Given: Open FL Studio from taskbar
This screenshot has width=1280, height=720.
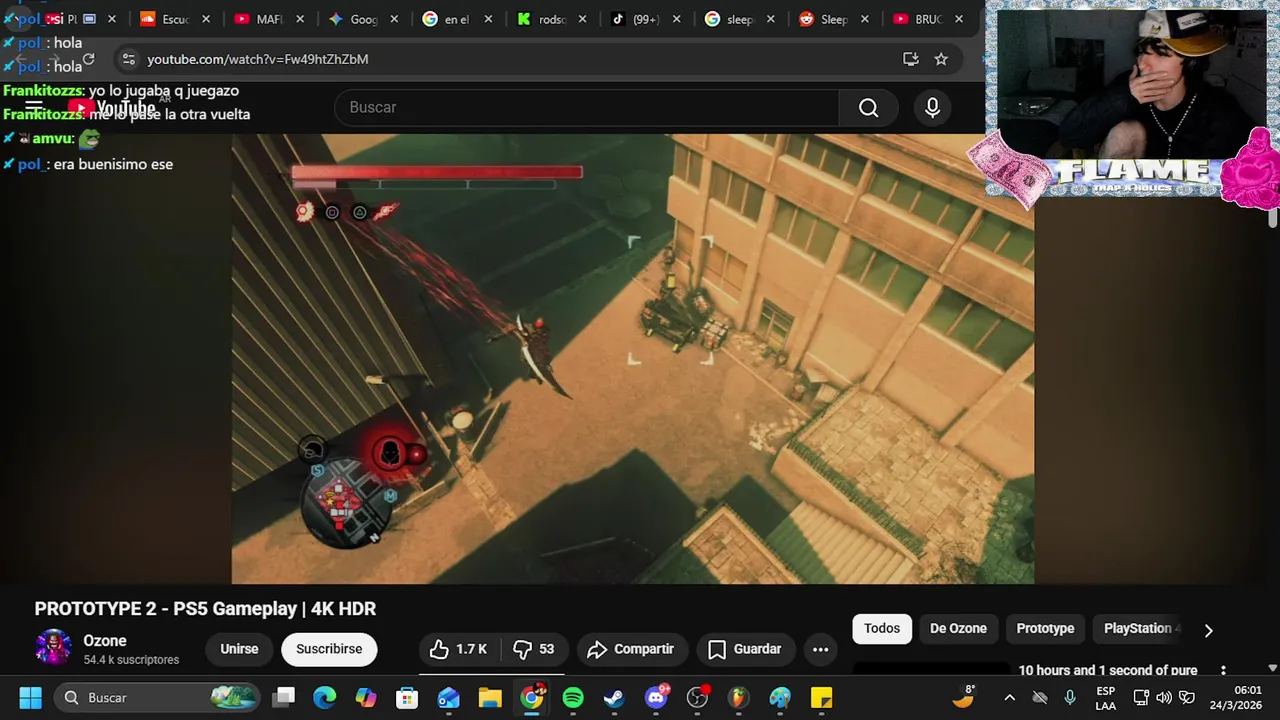Looking at the screenshot, I should pos(738,697).
